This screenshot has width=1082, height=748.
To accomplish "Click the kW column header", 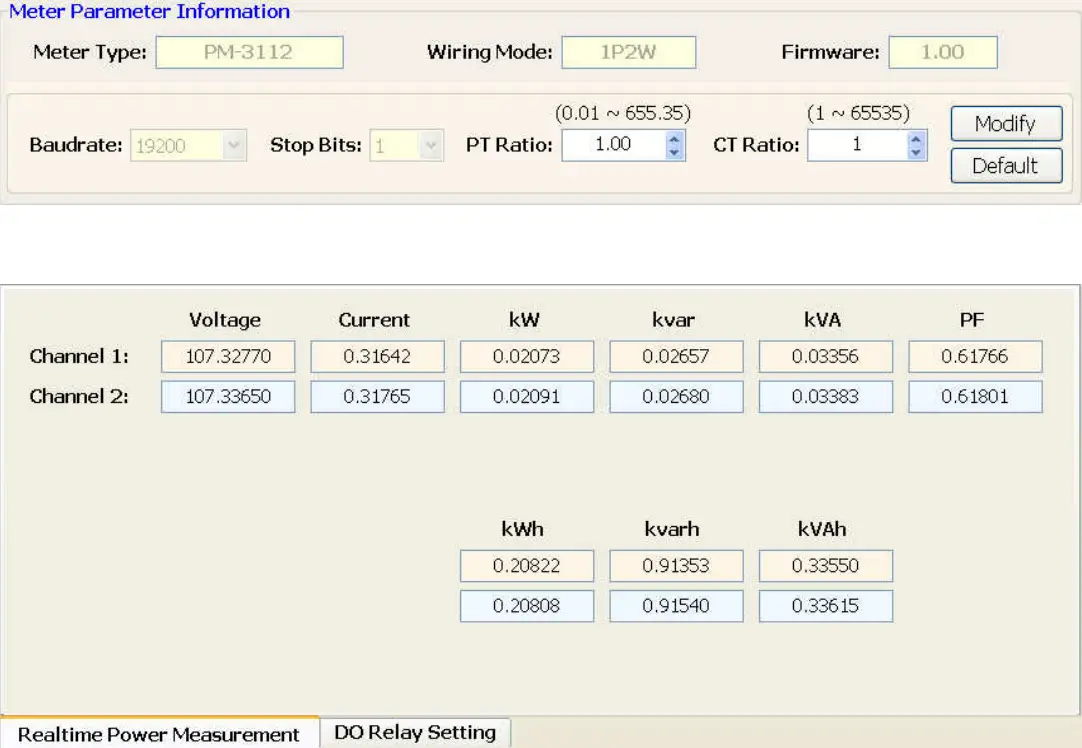I will (524, 320).
